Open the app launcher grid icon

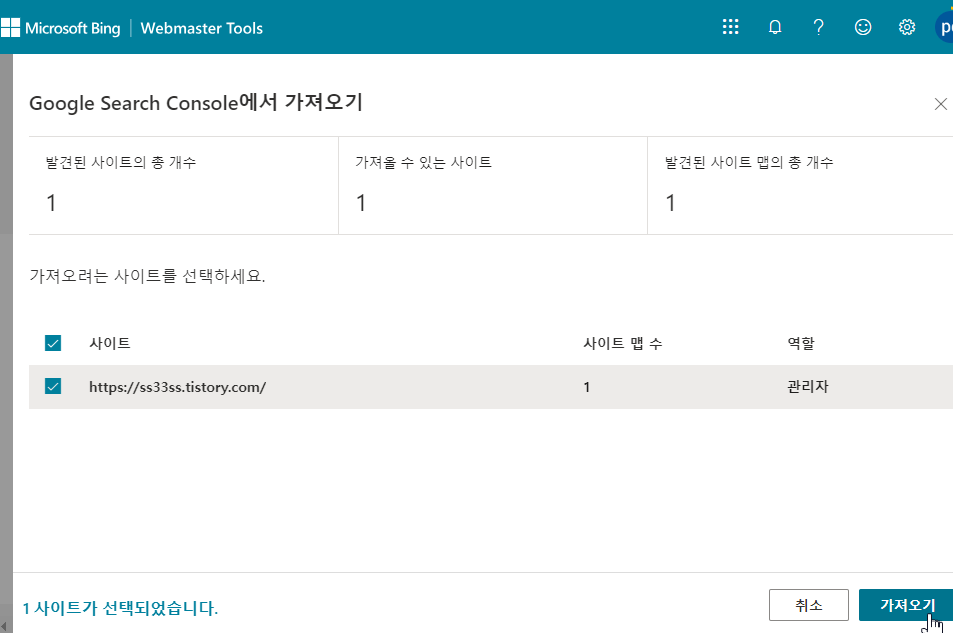click(x=730, y=27)
